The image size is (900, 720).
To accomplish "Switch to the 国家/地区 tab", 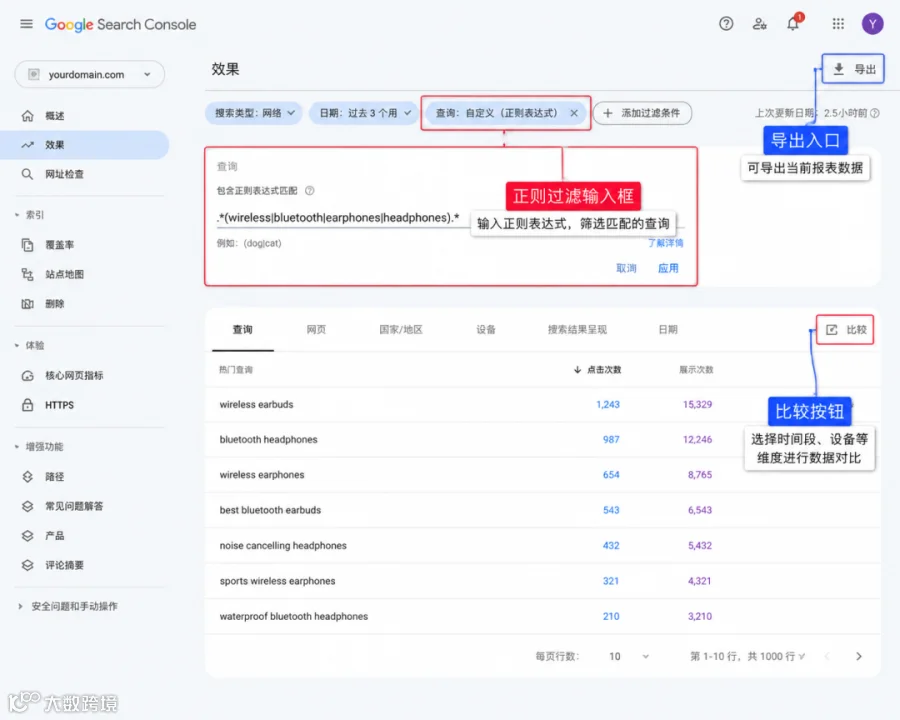I will pos(401,330).
